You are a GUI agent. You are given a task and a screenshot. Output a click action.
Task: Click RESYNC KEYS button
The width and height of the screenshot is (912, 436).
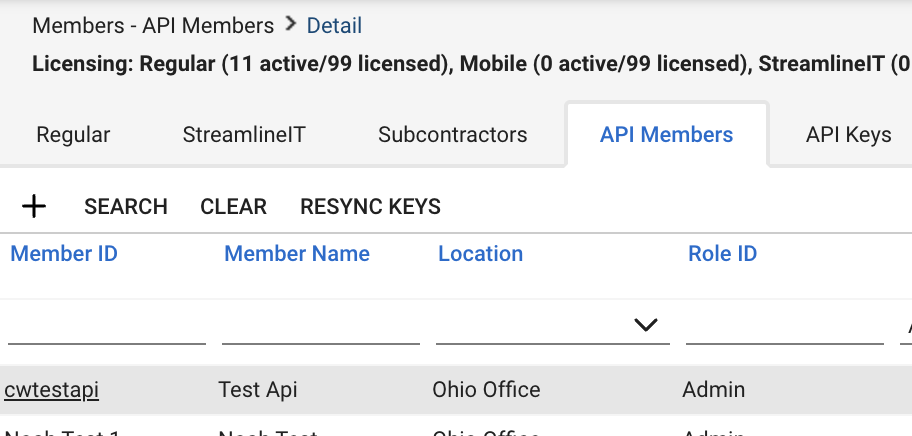[x=370, y=207]
